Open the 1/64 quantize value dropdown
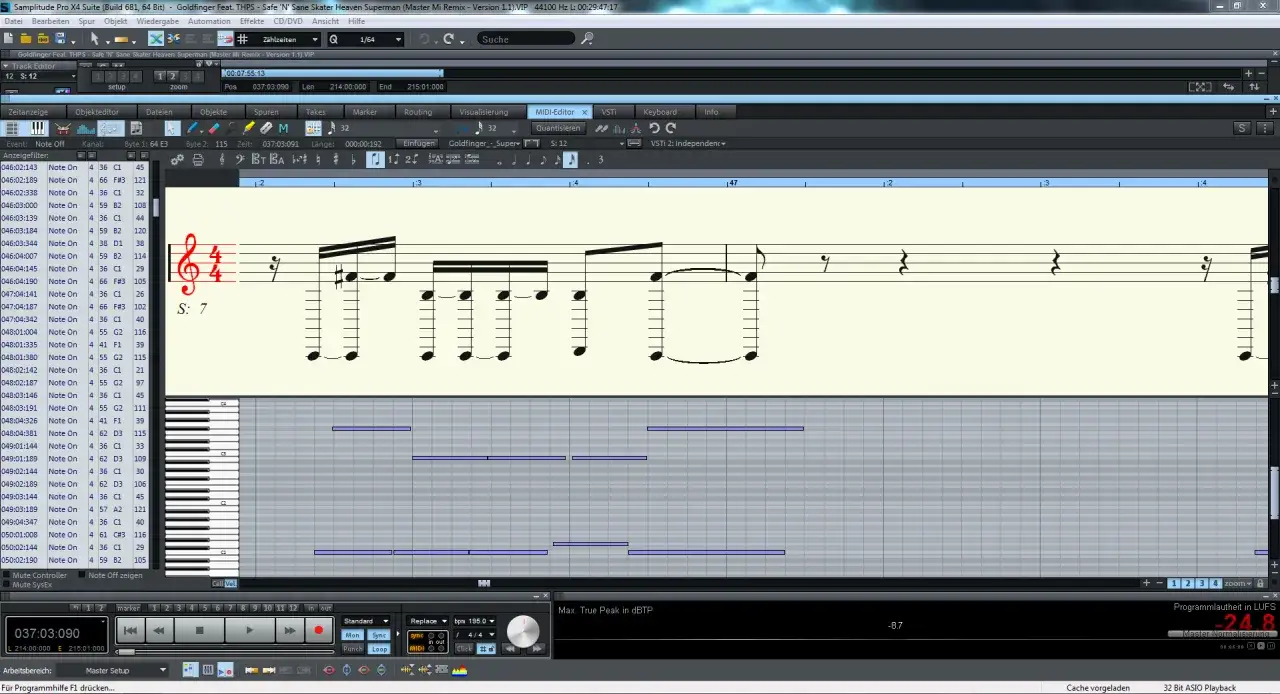This screenshot has height=694, width=1280. [366, 39]
